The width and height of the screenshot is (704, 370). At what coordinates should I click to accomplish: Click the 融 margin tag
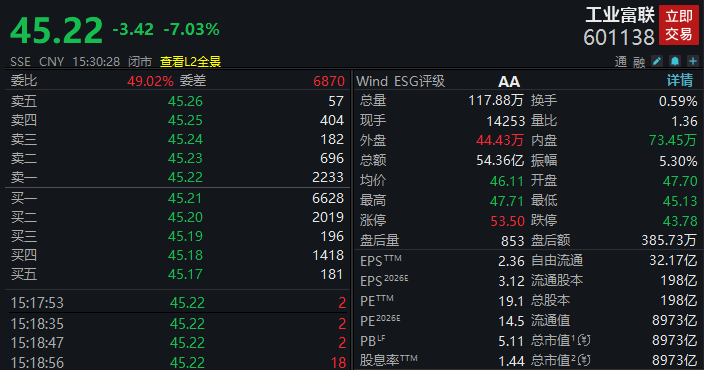point(639,62)
